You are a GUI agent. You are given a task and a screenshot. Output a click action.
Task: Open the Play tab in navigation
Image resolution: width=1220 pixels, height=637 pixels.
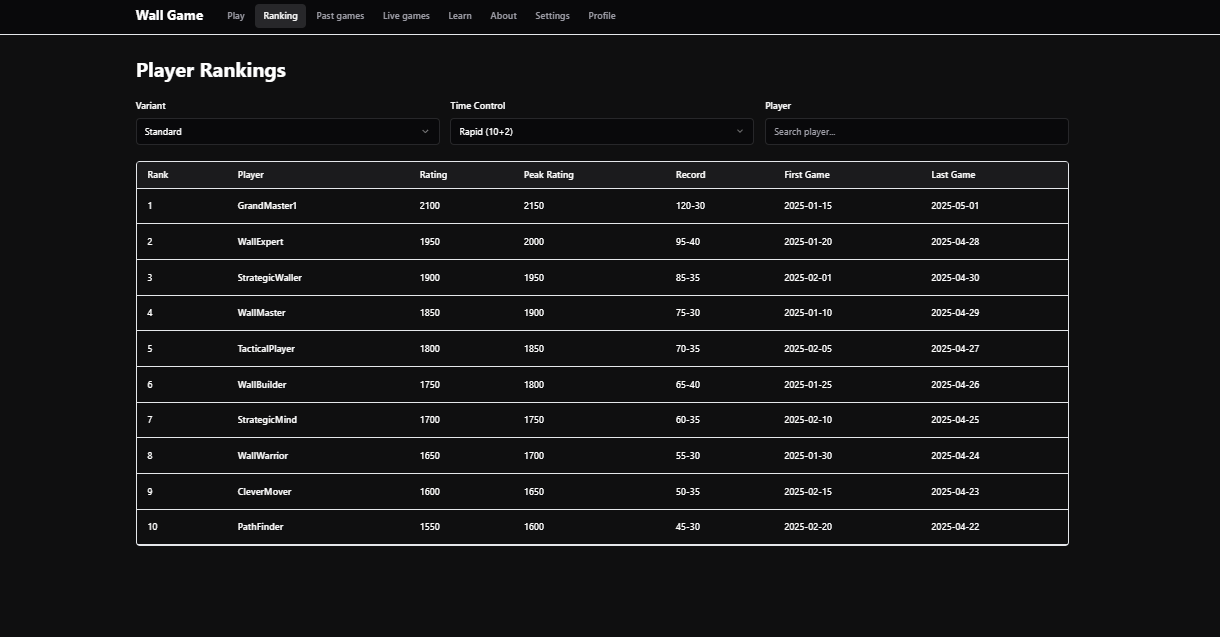[x=236, y=16]
